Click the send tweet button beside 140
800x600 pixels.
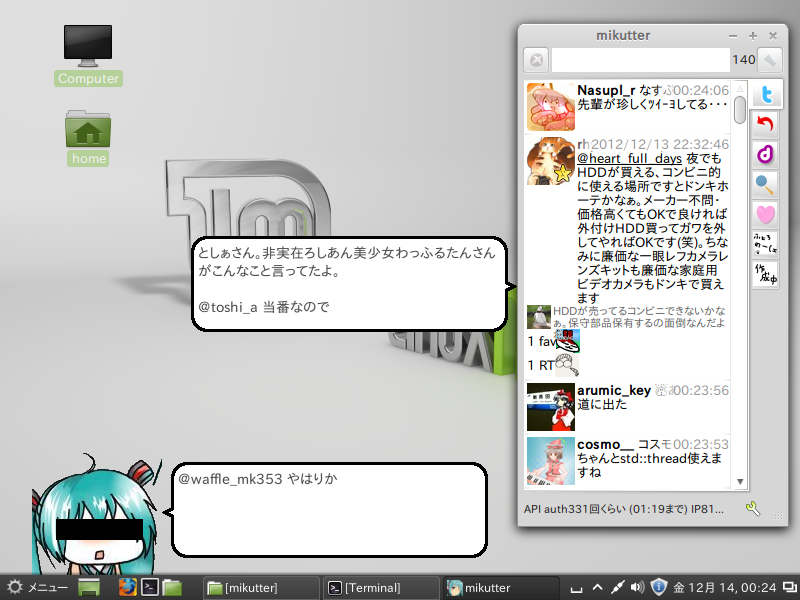pyautogui.click(x=770, y=60)
